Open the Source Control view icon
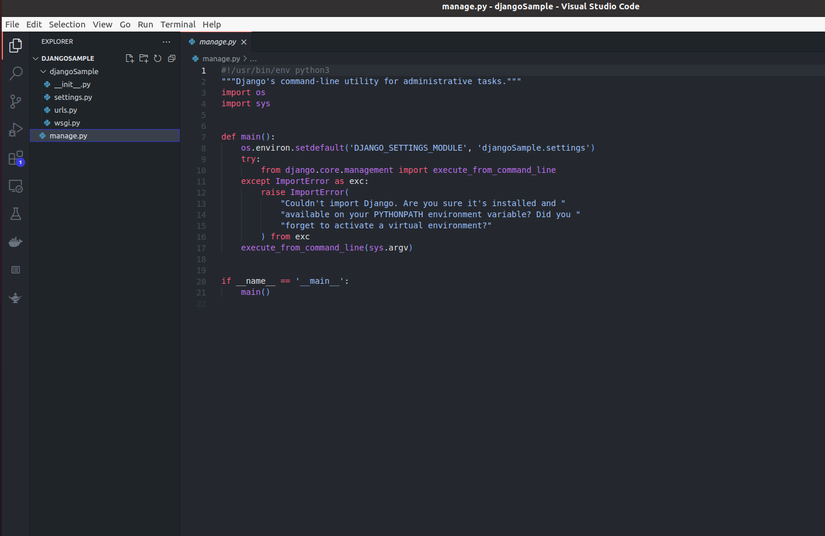The width and height of the screenshot is (825, 536). pyautogui.click(x=16, y=102)
